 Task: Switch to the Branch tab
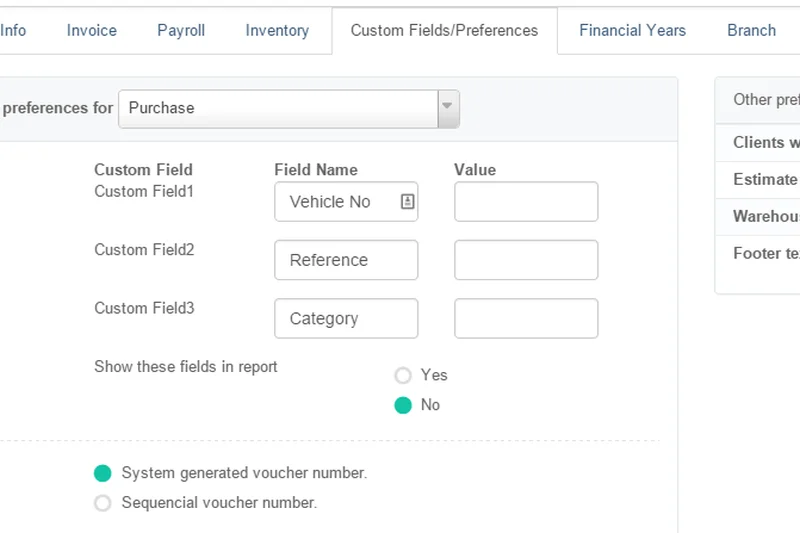tap(751, 30)
